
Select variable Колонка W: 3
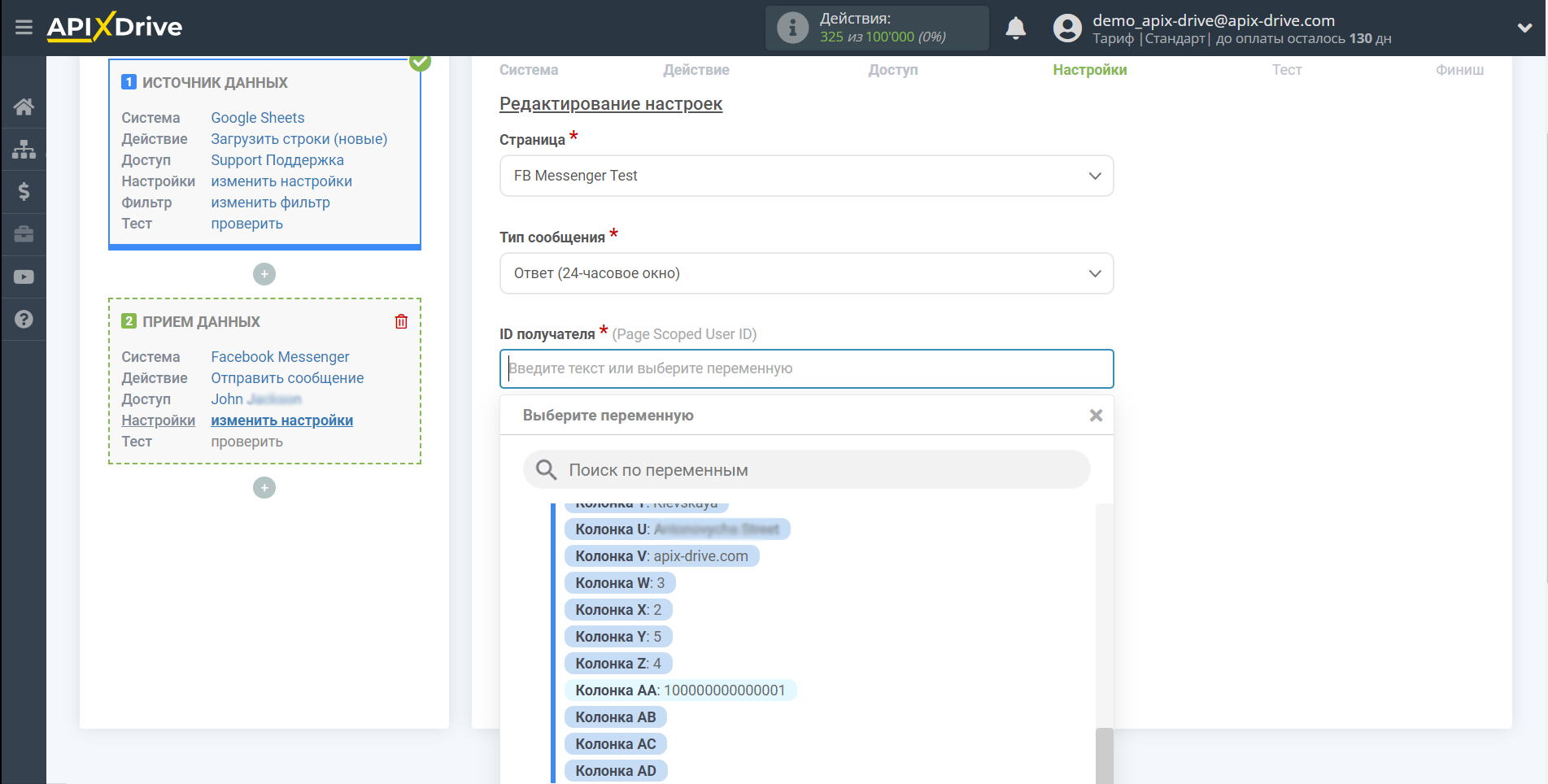[620, 583]
